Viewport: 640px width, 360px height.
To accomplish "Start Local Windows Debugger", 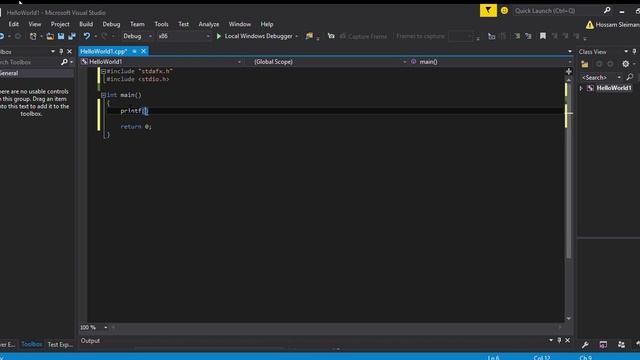I will point(254,36).
